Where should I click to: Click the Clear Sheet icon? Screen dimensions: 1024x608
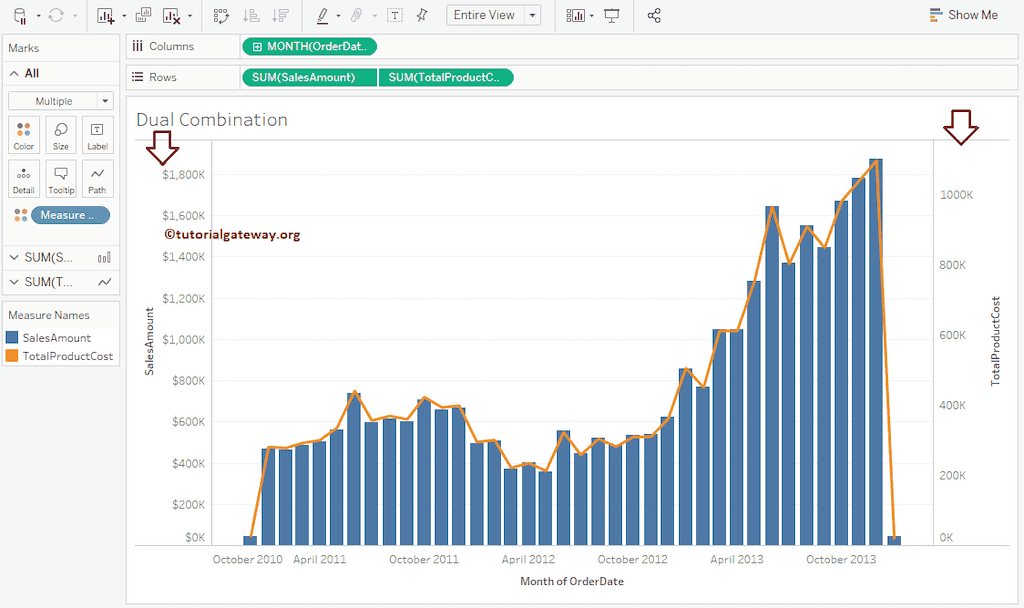click(171, 15)
